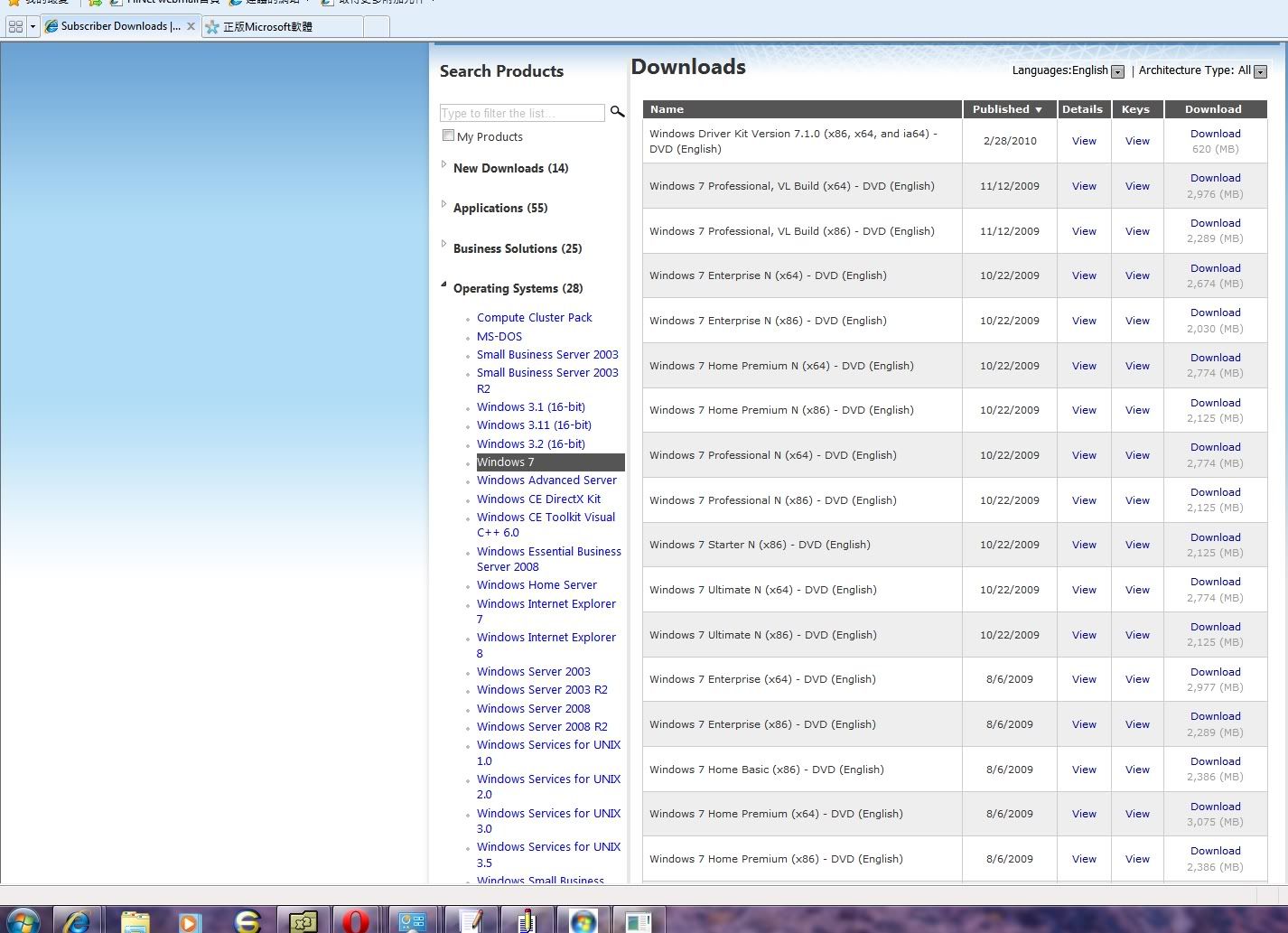
Task: Open the document viewer taskbar icon
Action: click(x=639, y=920)
